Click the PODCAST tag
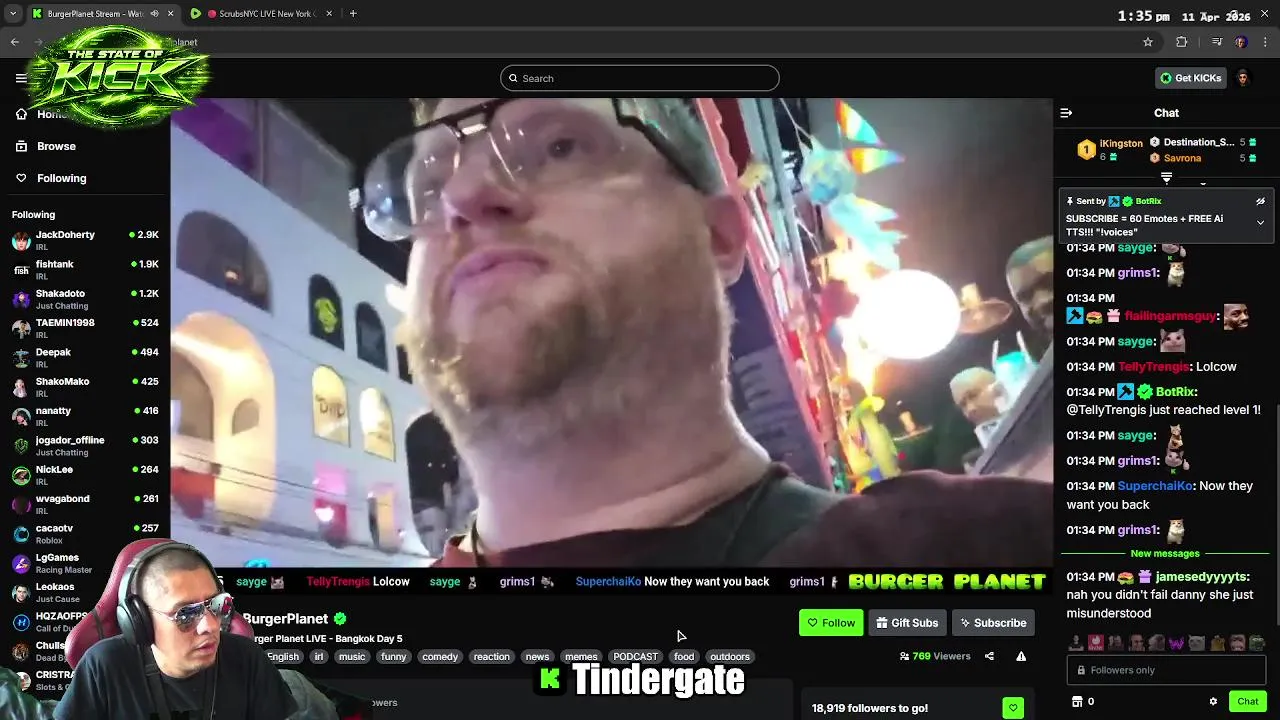Viewport: 1280px width, 720px height. pos(635,657)
